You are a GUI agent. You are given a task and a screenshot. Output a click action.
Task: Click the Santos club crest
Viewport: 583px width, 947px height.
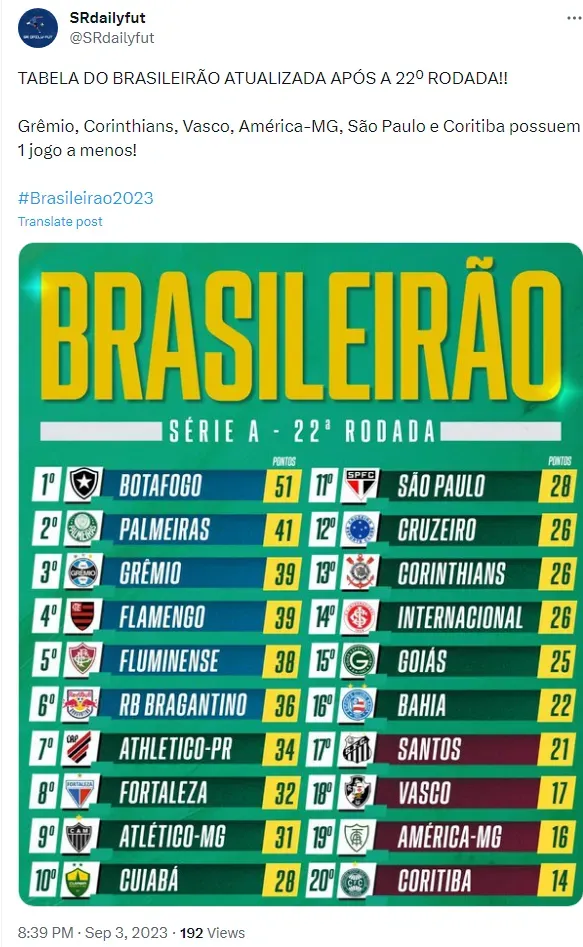358,748
